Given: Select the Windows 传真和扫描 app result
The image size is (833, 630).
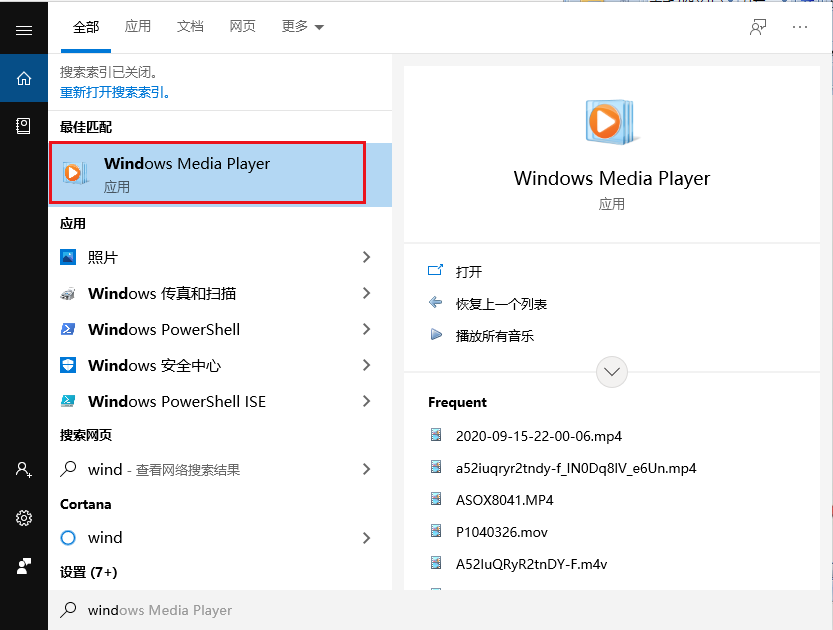Looking at the screenshot, I should [x=220, y=293].
